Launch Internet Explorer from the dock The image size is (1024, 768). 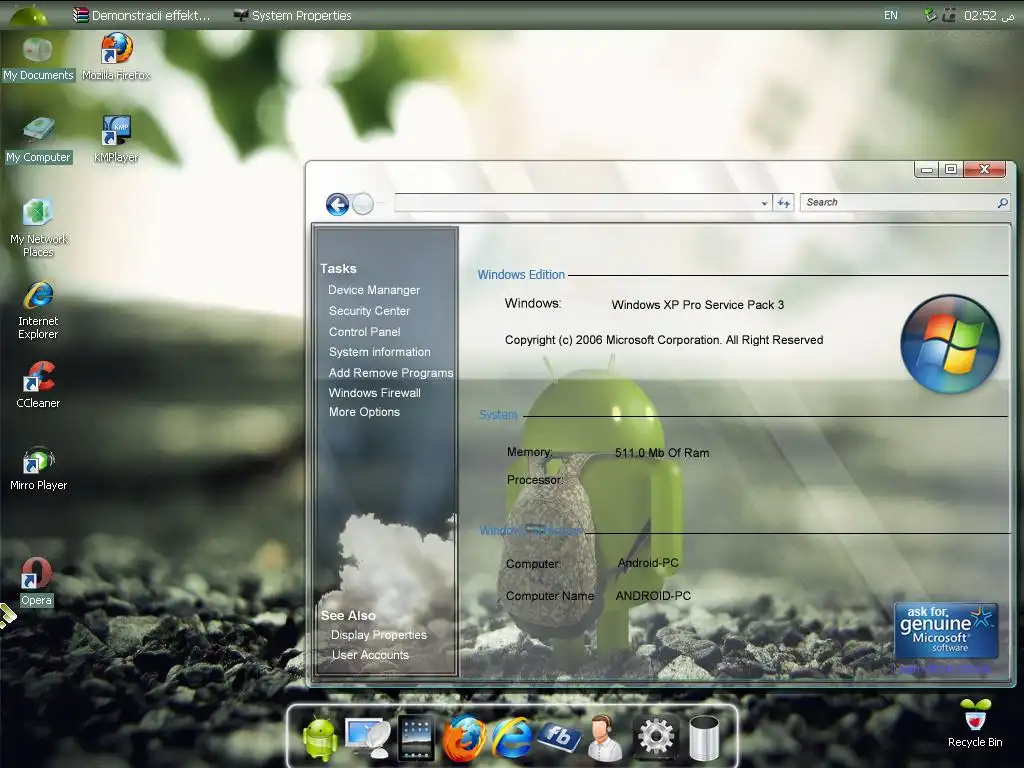[511, 738]
